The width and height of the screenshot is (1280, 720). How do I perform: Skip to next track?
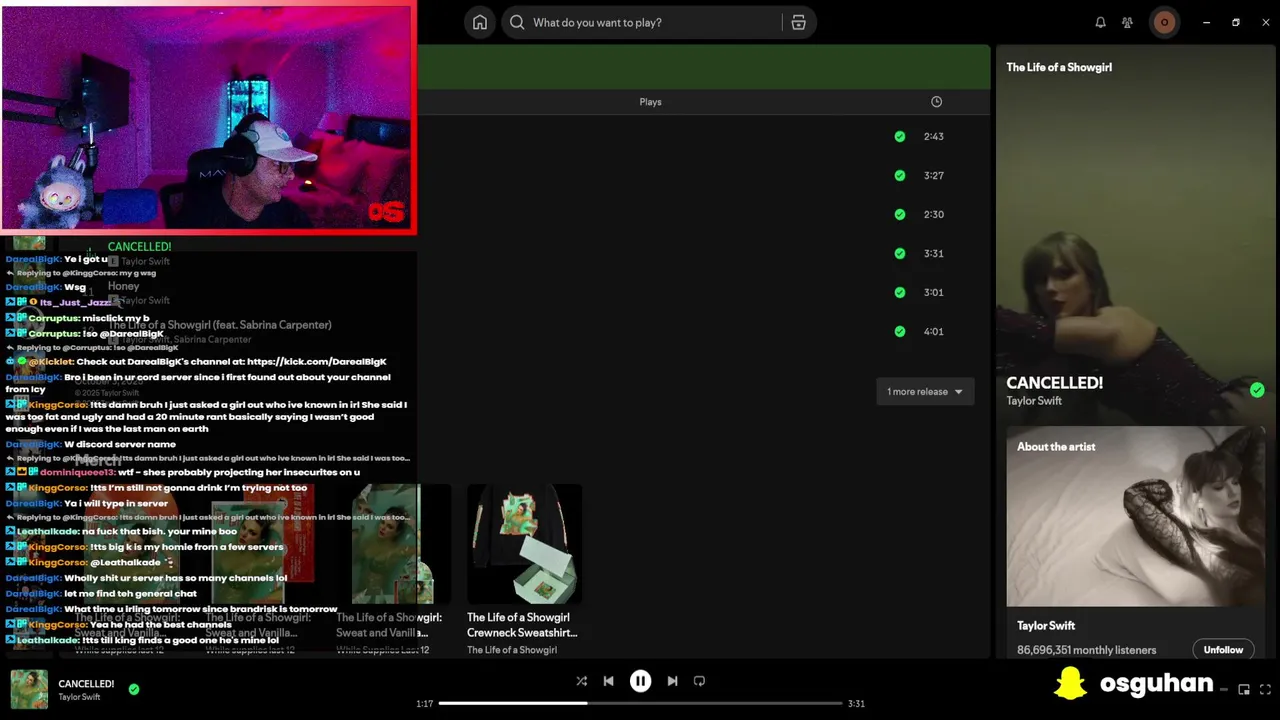pos(672,681)
